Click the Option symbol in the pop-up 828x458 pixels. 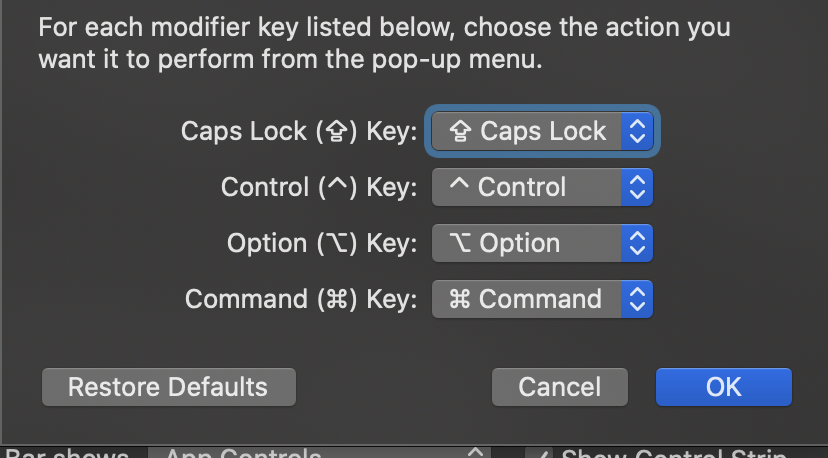(x=461, y=243)
